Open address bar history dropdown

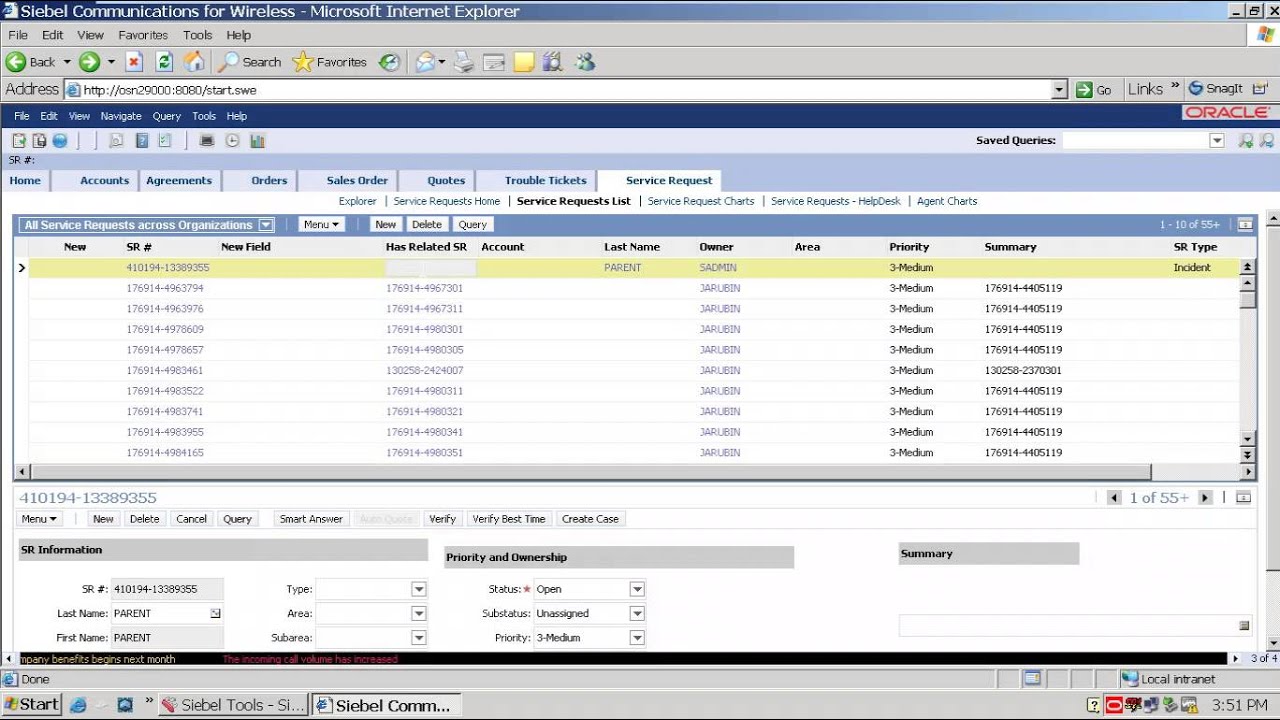1060,89
